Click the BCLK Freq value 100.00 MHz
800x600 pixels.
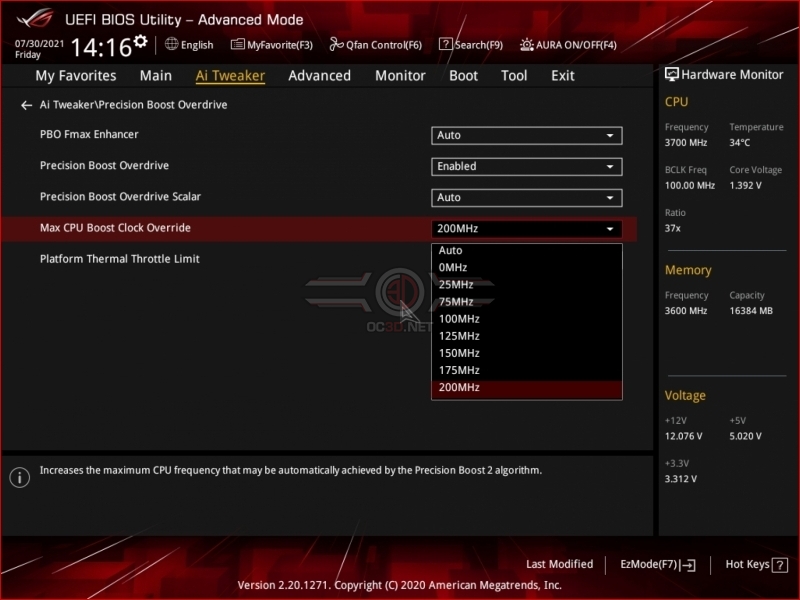click(689, 186)
